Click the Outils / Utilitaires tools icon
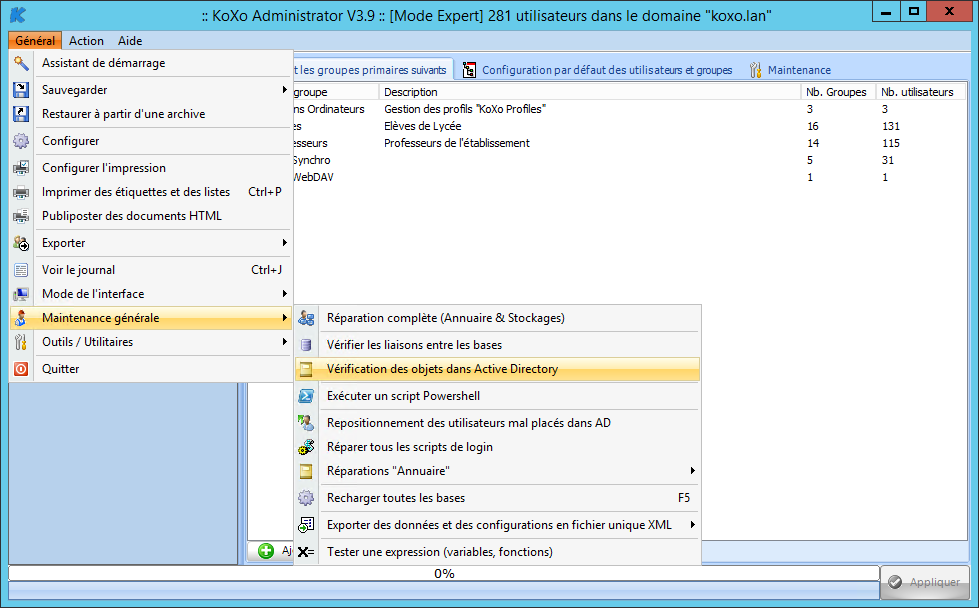This screenshot has height=608, width=979. tap(21, 342)
